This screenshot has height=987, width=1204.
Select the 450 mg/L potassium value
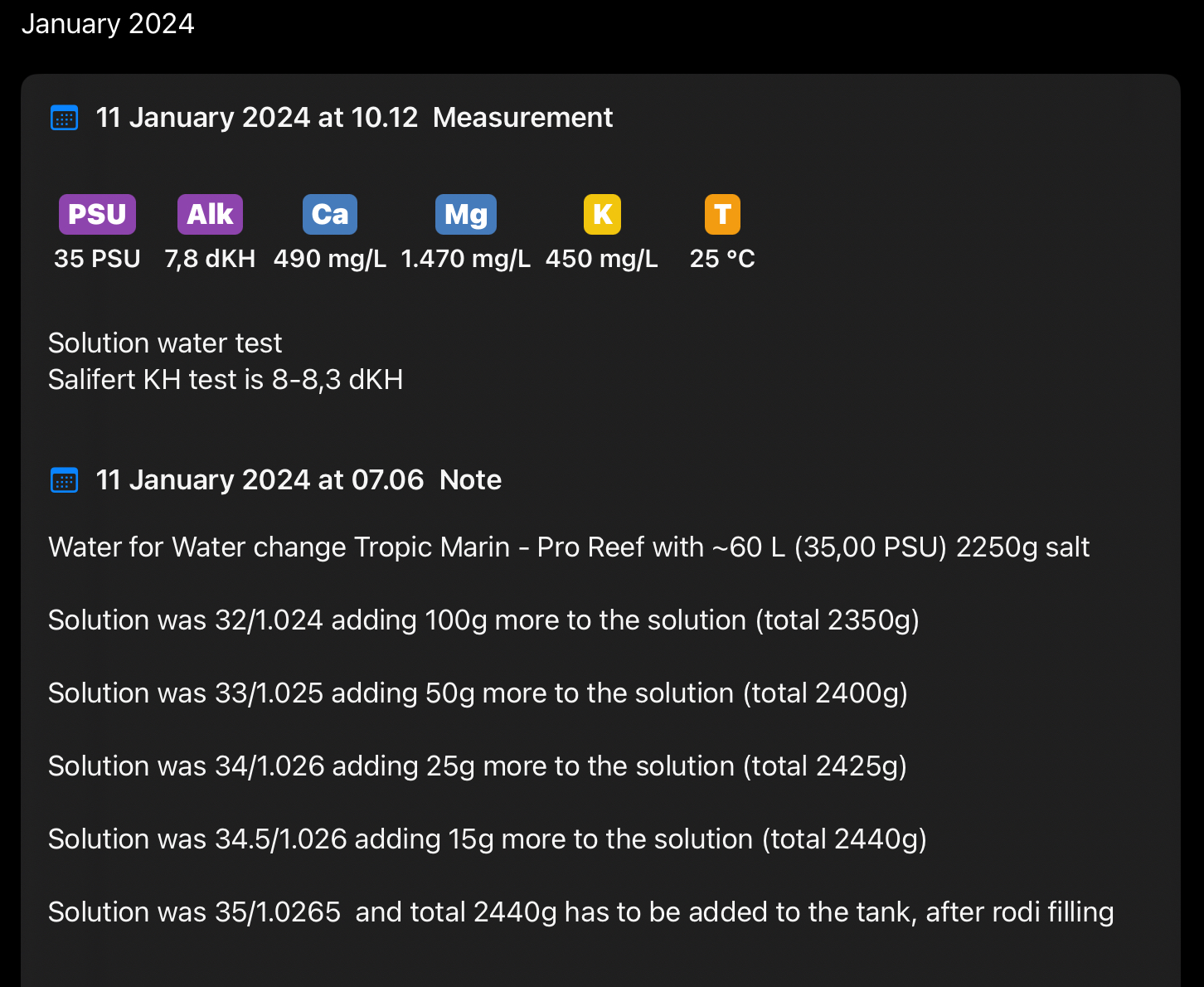[602, 259]
